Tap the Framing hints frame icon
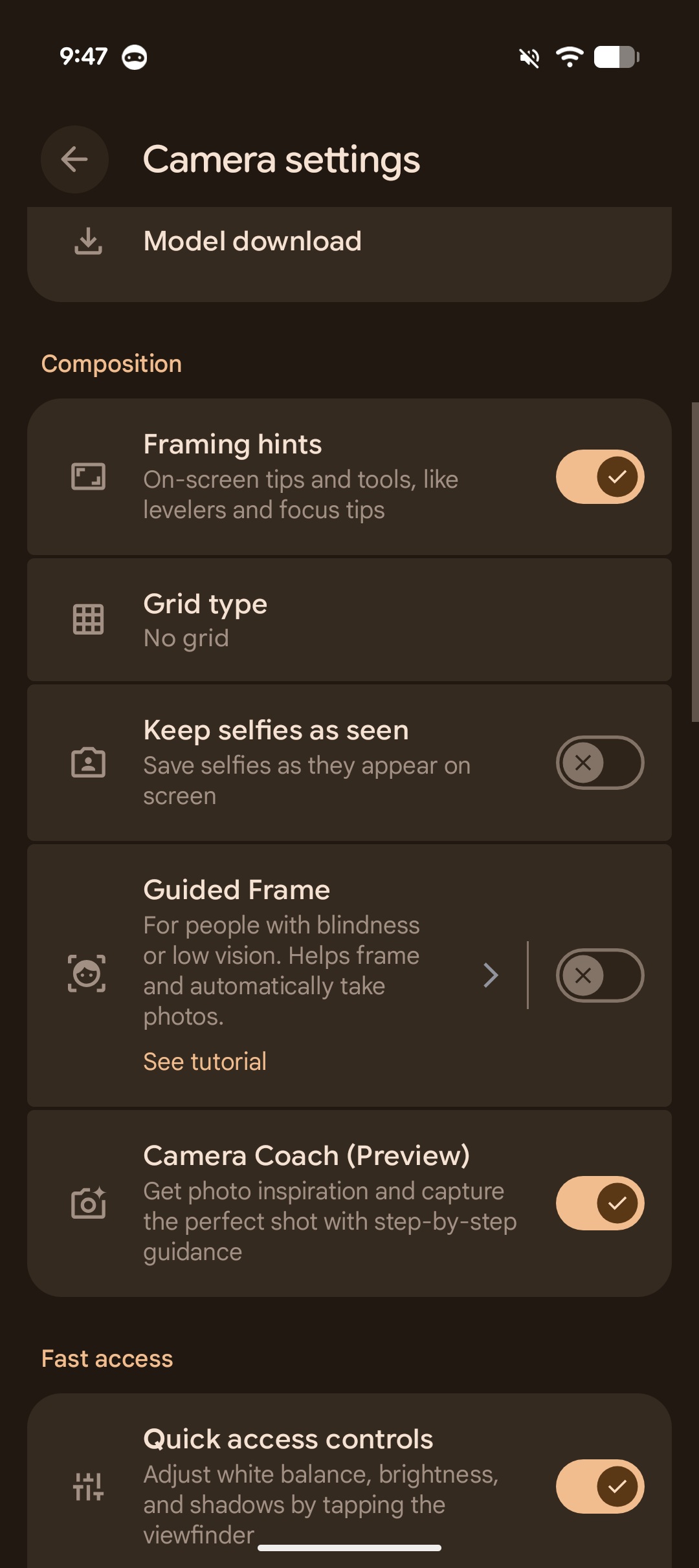699x1568 pixels. click(88, 477)
